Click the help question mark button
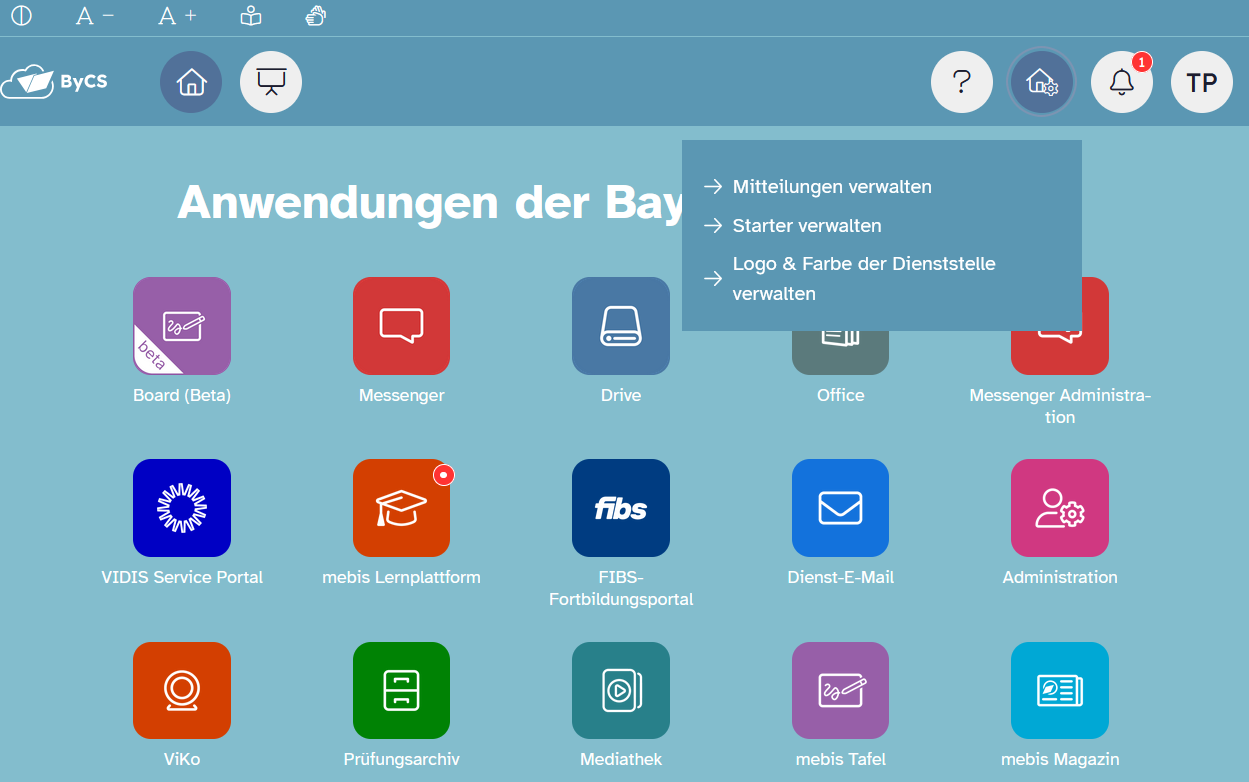Viewport: 1249px width, 782px height. tap(961, 82)
